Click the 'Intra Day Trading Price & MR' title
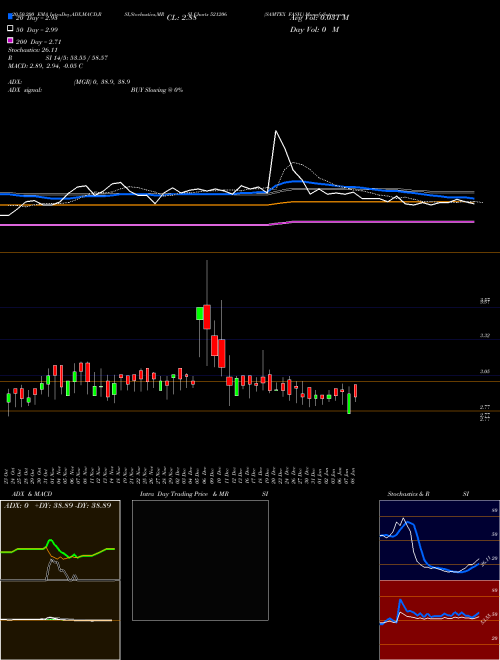Image resolution: width=500 pixels, height=660 pixels. pyautogui.click(x=184, y=494)
